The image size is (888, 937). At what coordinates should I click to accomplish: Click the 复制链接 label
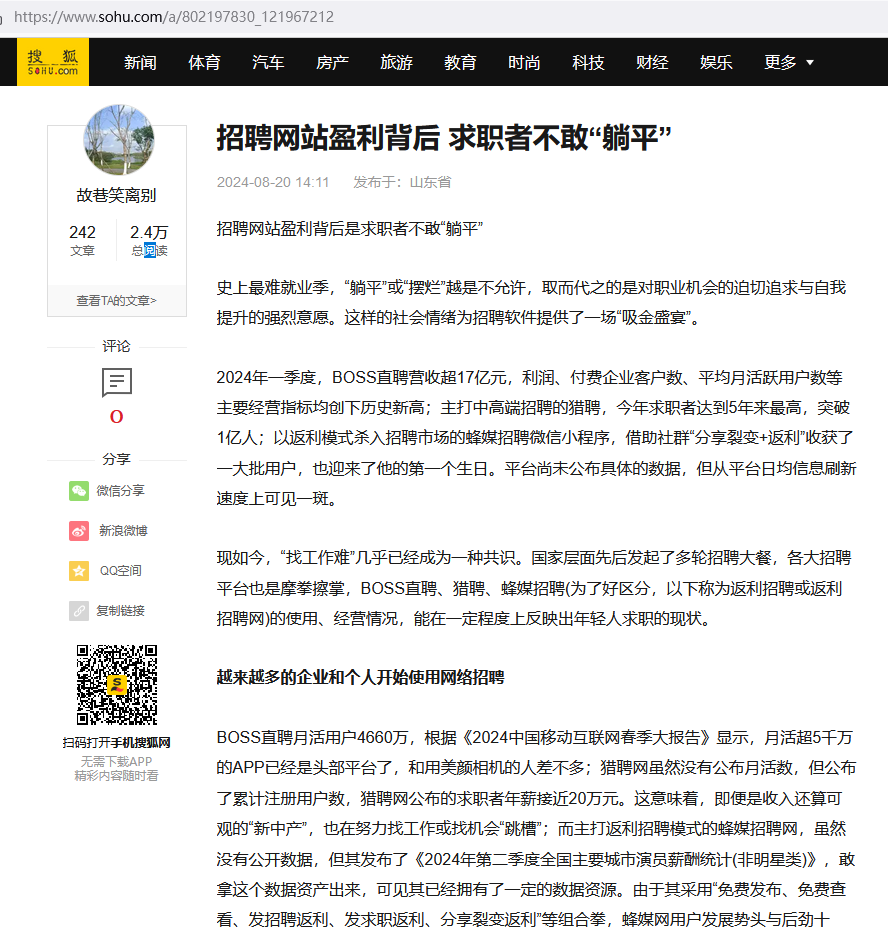pos(121,611)
